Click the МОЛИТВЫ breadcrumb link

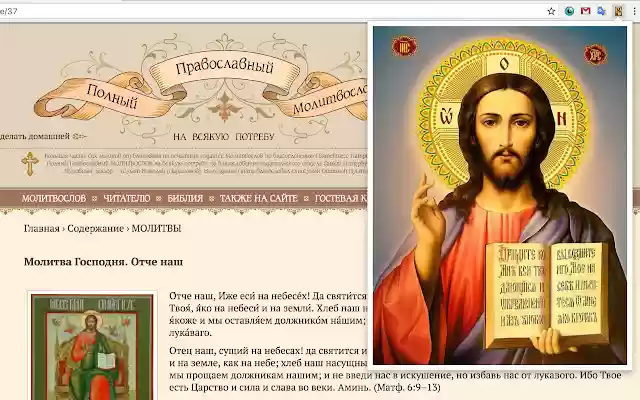tap(156, 229)
